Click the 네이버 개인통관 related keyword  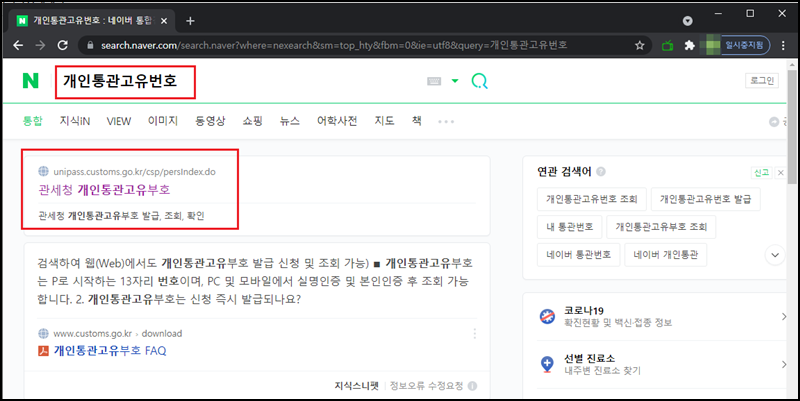(x=665, y=255)
